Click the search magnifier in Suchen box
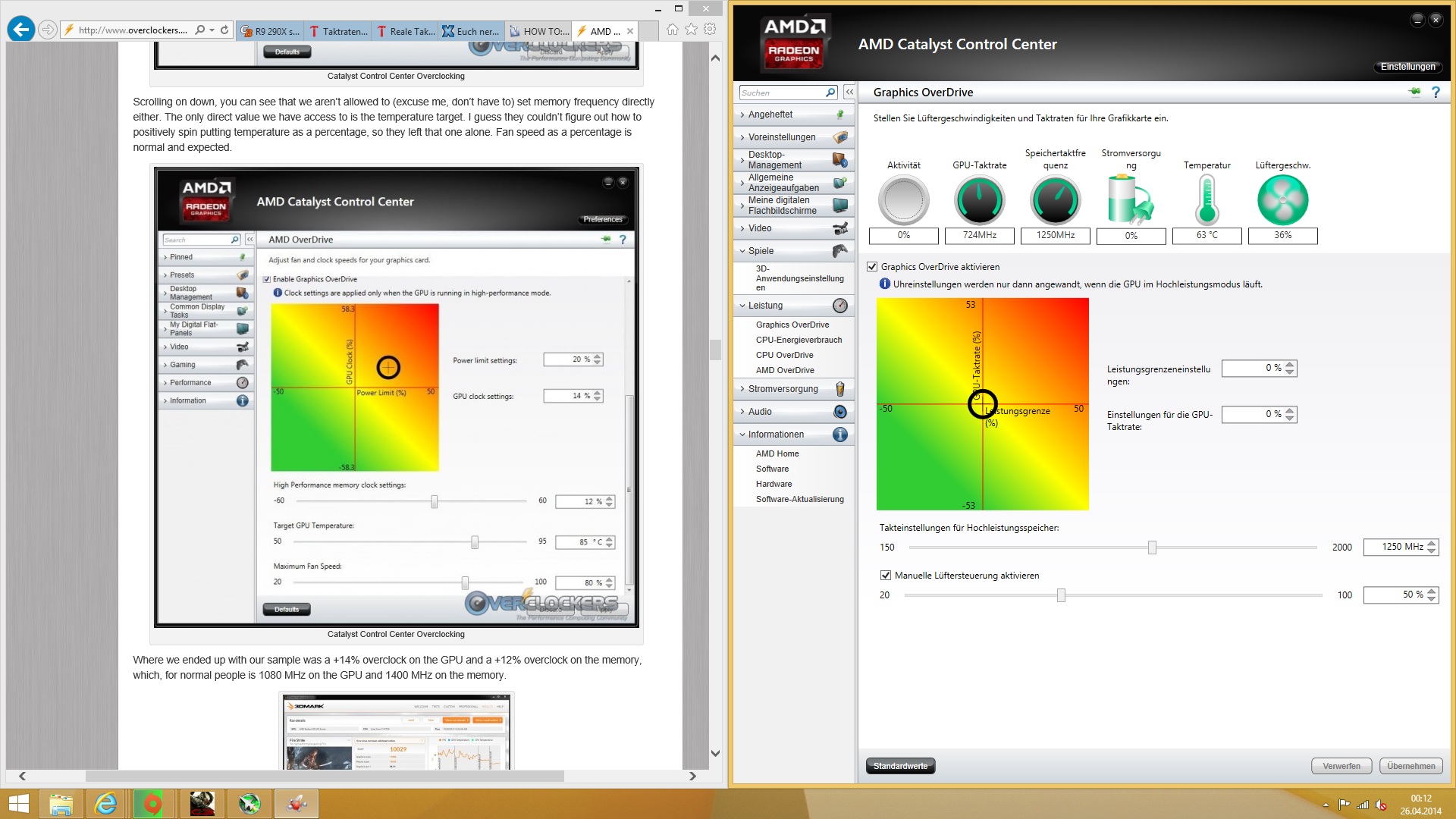Screen dimensions: 1456x819 (x=830, y=93)
